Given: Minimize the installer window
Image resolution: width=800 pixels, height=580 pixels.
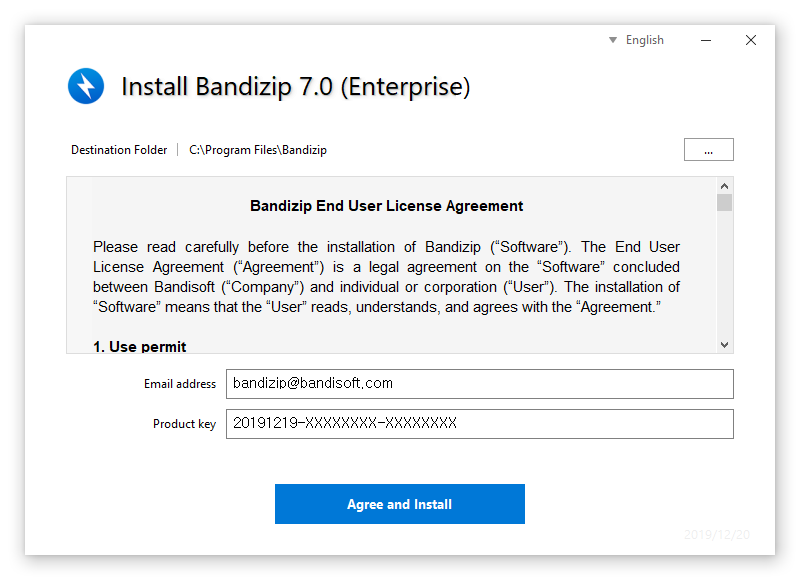Looking at the screenshot, I should point(707,40).
